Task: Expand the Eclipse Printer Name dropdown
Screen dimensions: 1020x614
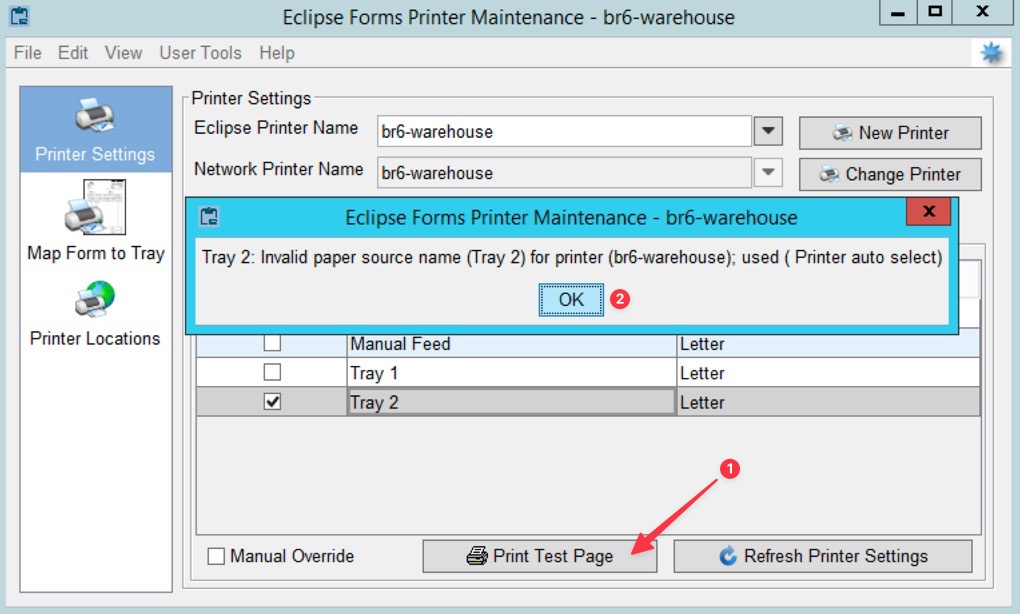Action: pyautogui.click(x=768, y=131)
